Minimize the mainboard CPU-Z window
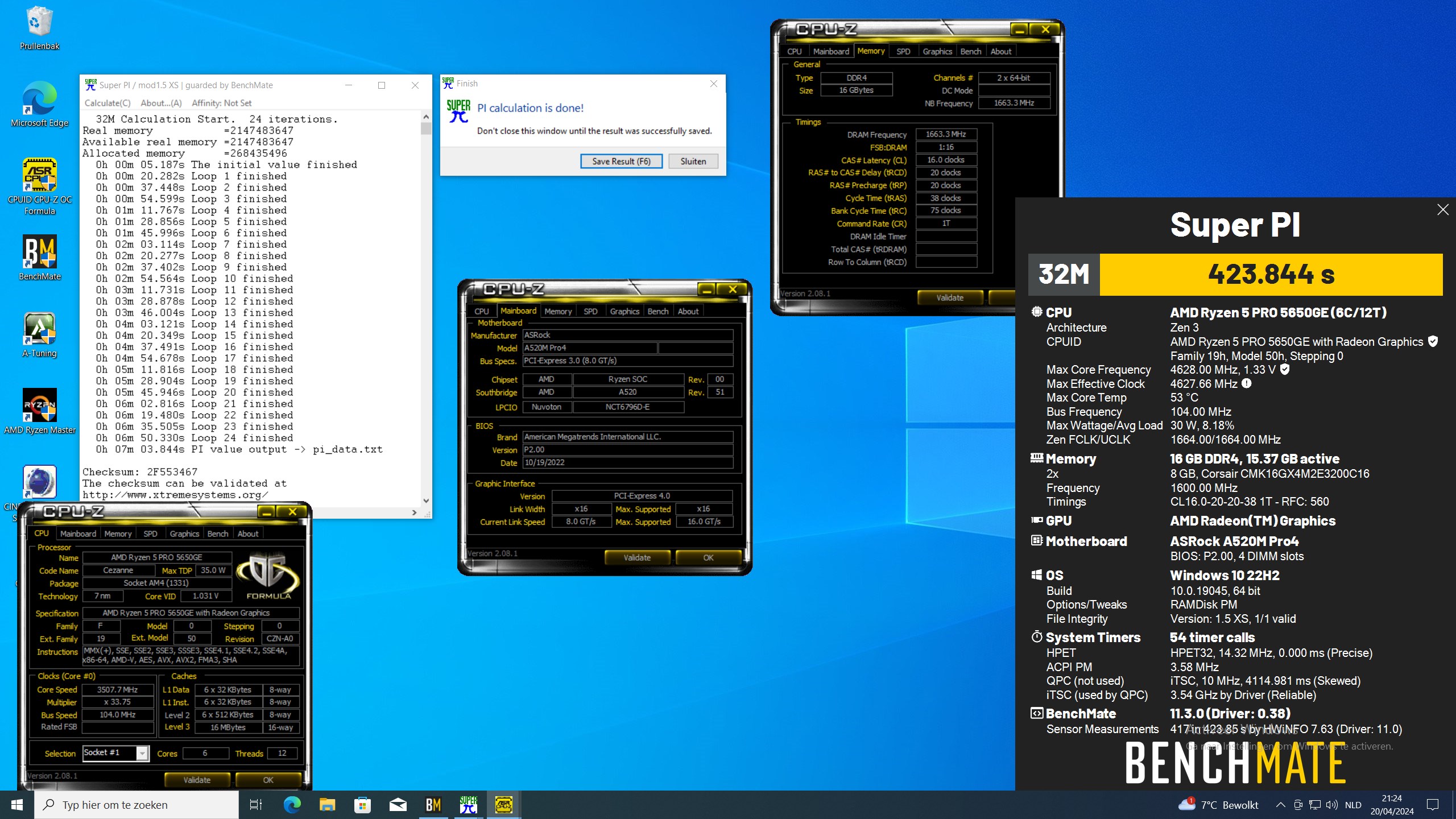This screenshot has width=1456, height=819. point(706,289)
